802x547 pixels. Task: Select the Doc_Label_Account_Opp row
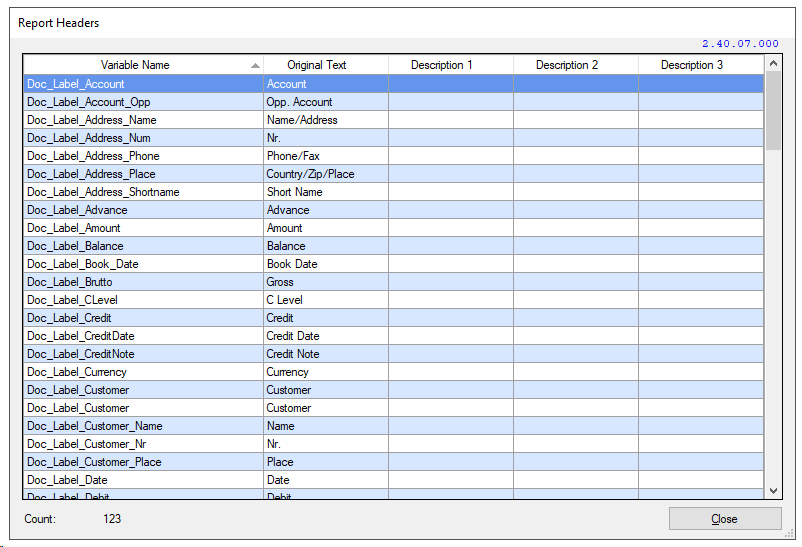(393, 102)
